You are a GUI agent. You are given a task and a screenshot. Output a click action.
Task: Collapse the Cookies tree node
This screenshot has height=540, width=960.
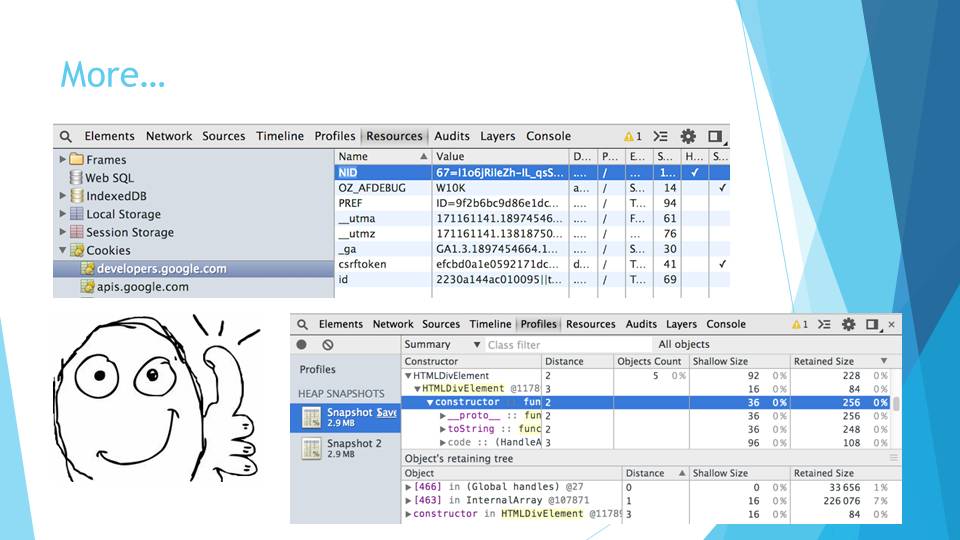pyautogui.click(x=63, y=251)
